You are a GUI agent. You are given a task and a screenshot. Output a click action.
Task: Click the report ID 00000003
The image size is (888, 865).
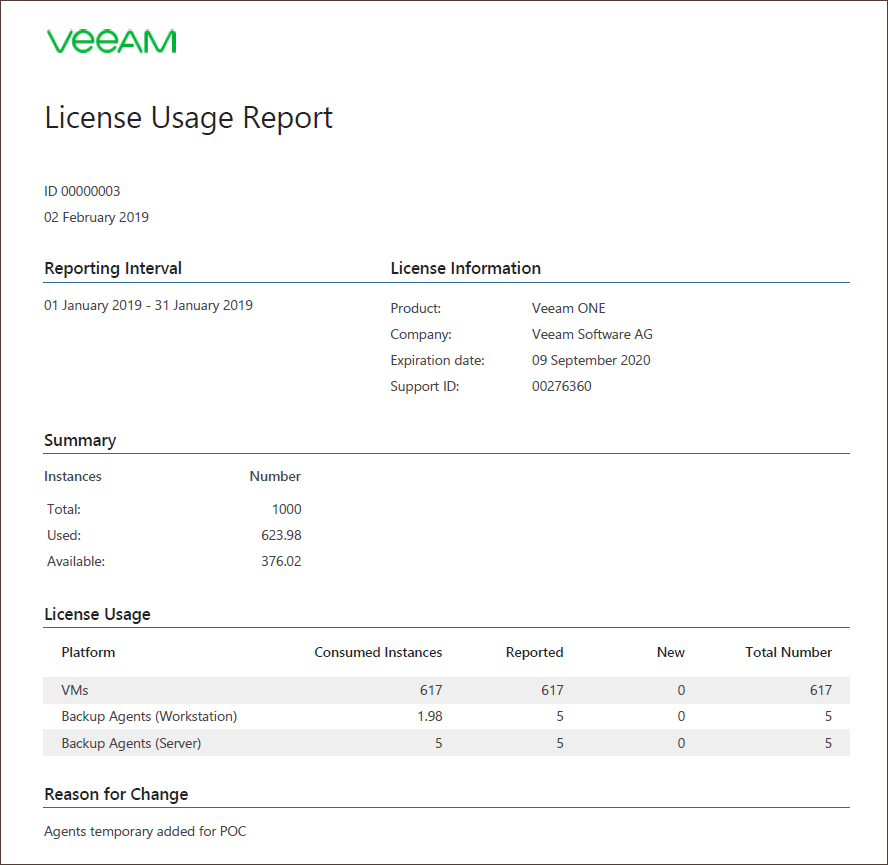point(82,191)
